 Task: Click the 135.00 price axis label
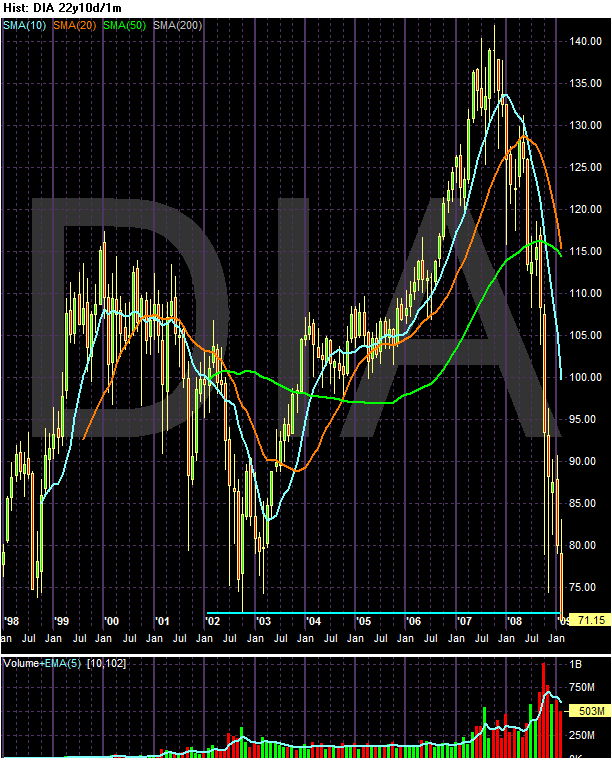(x=586, y=83)
